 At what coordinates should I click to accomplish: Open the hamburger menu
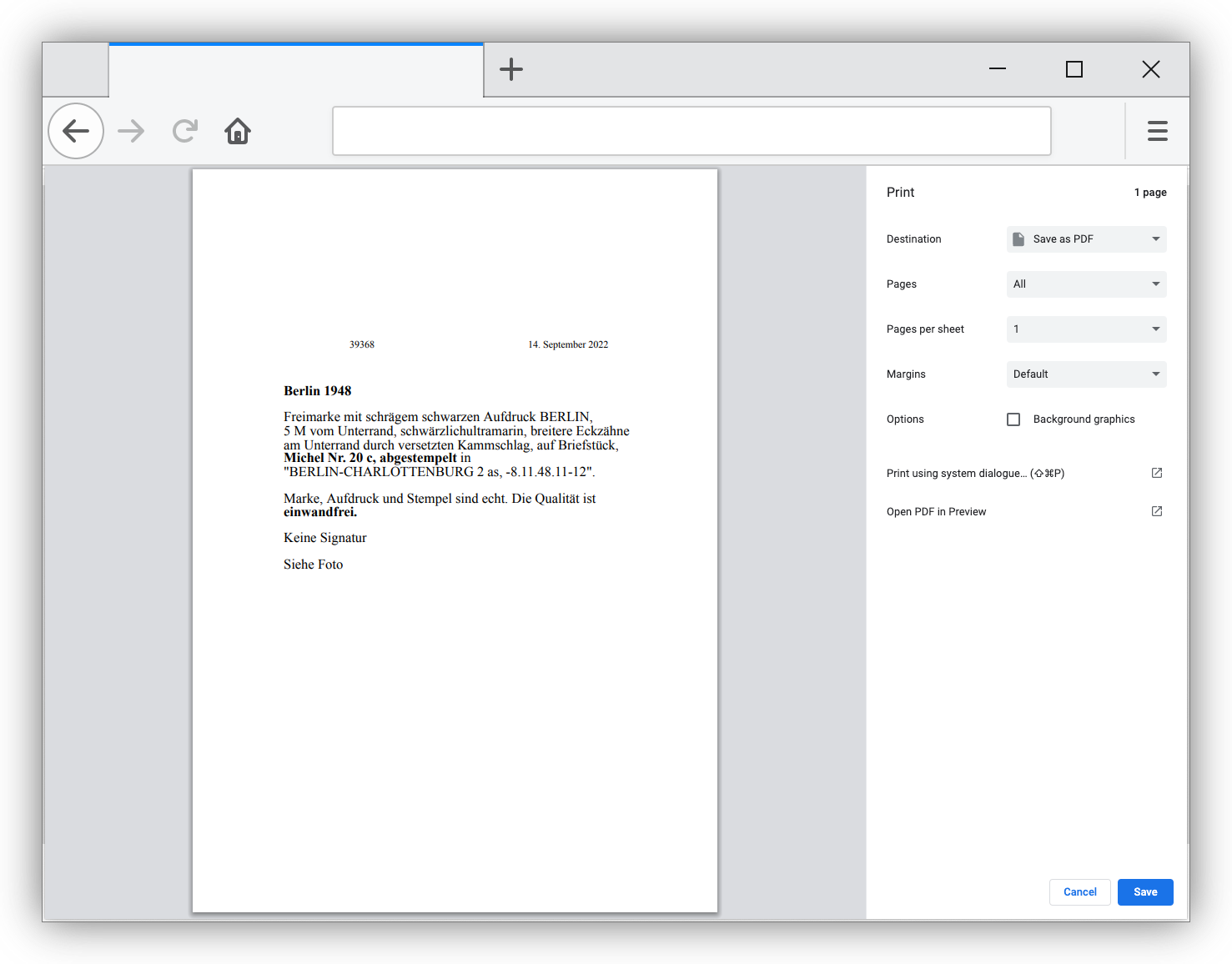[x=1157, y=131]
